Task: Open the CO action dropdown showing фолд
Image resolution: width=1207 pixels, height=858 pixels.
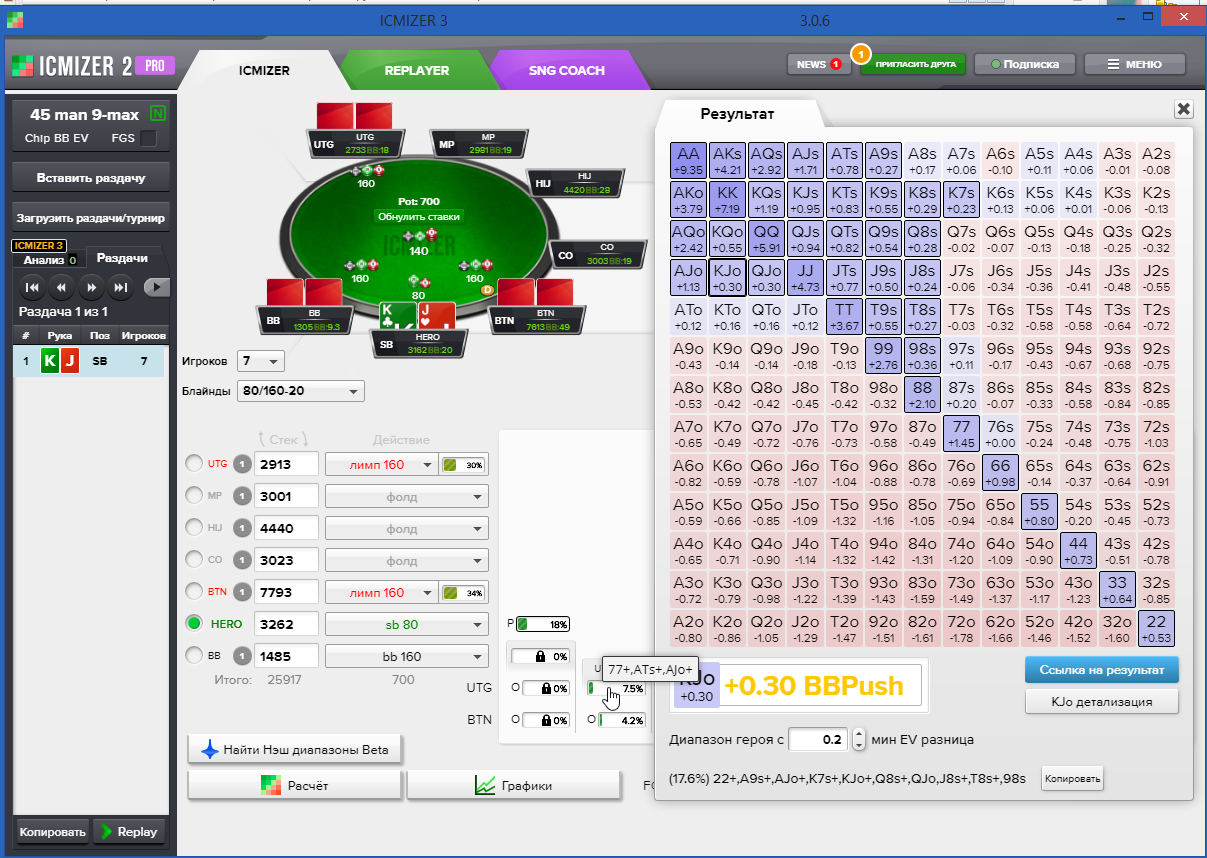Action: coord(406,560)
